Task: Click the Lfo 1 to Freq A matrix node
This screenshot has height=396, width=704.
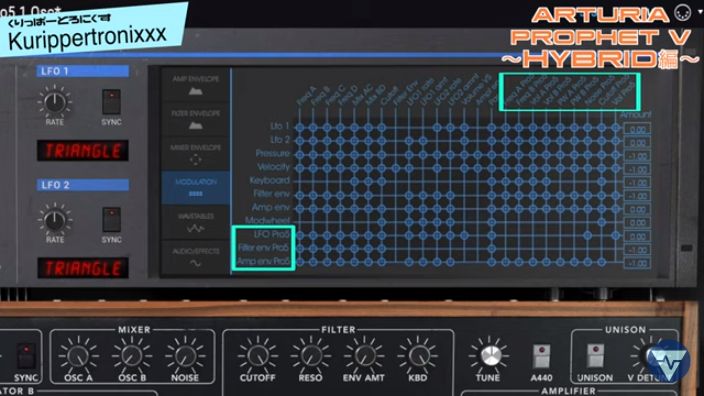Action: (x=299, y=128)
